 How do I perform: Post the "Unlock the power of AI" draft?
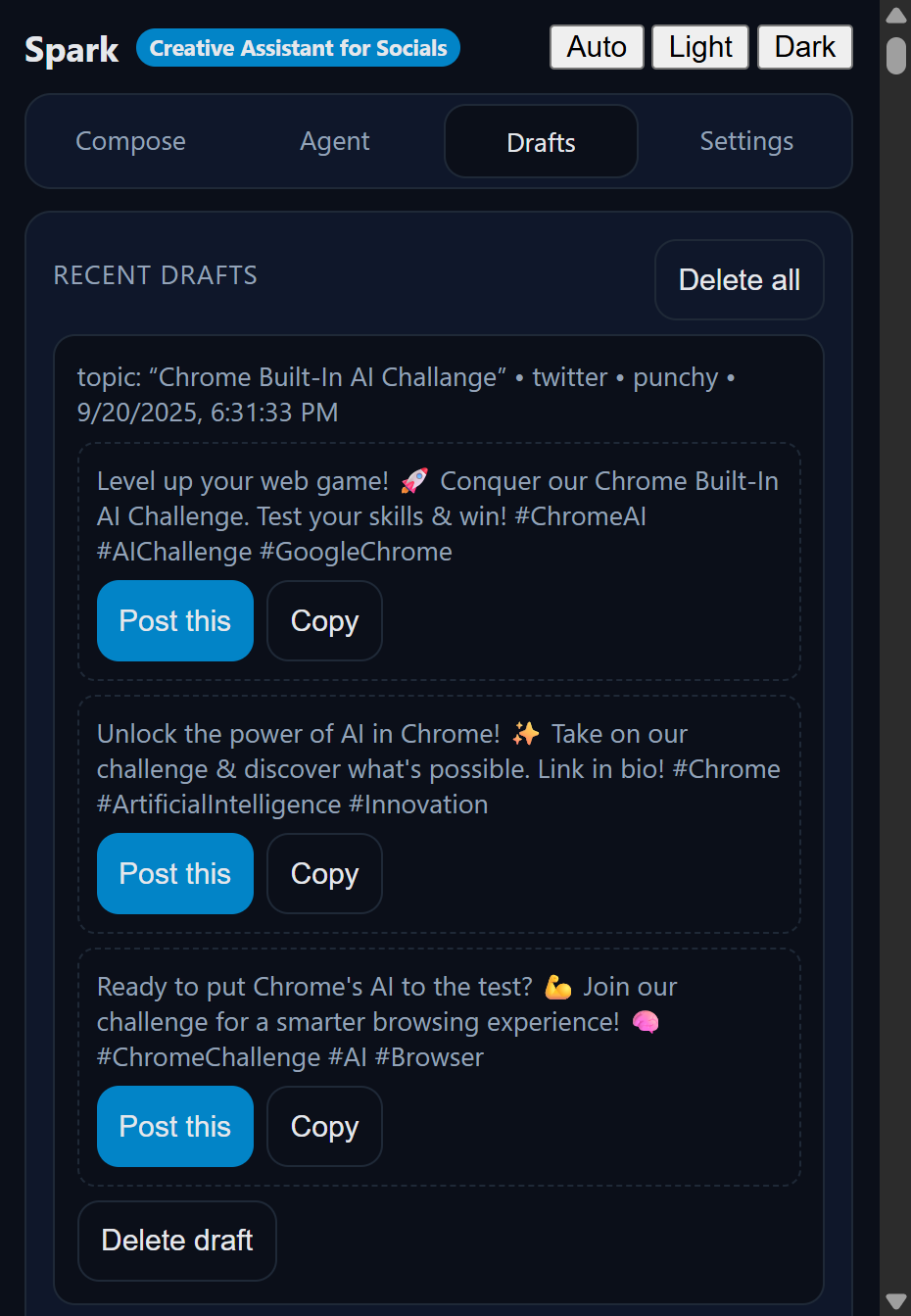click(175, 873)
